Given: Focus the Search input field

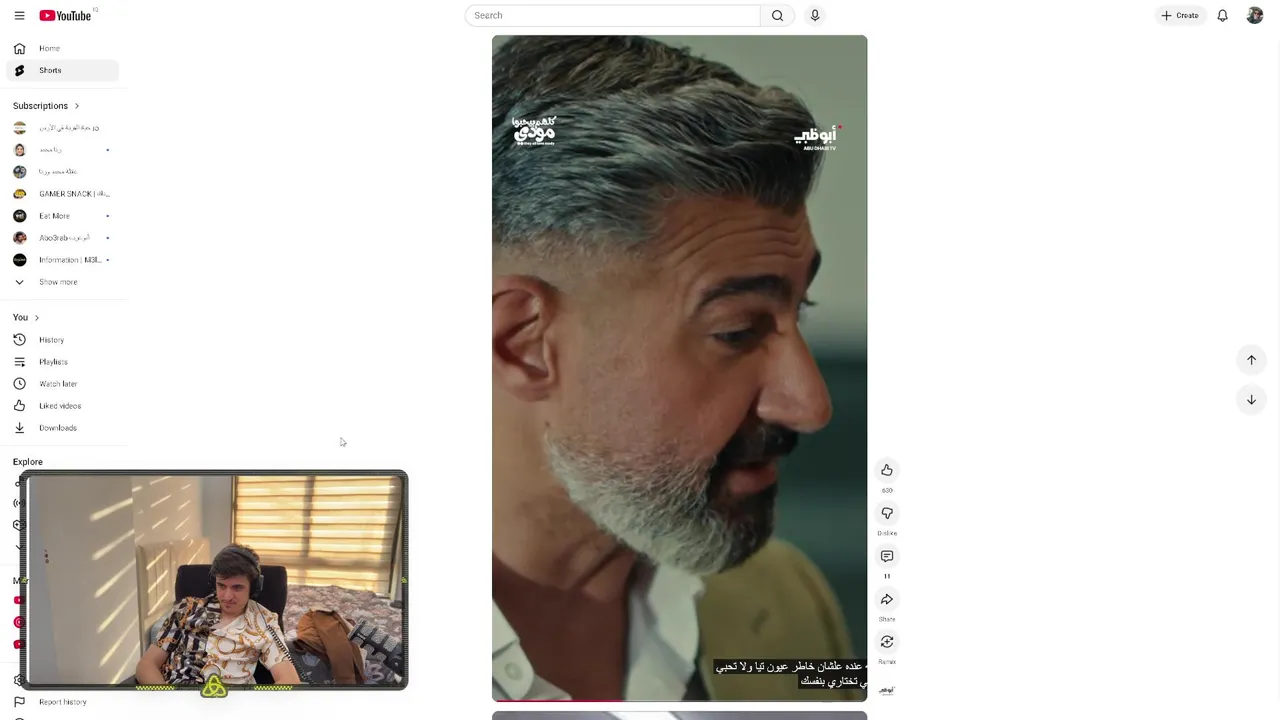Looking at the screenshot, I should point(613,15).
